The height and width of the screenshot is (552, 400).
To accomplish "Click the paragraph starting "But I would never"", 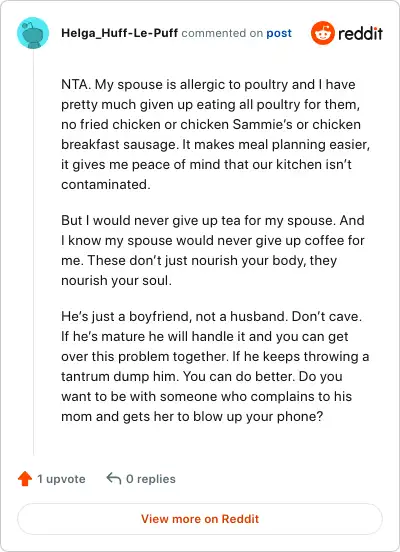I will 213,250.
